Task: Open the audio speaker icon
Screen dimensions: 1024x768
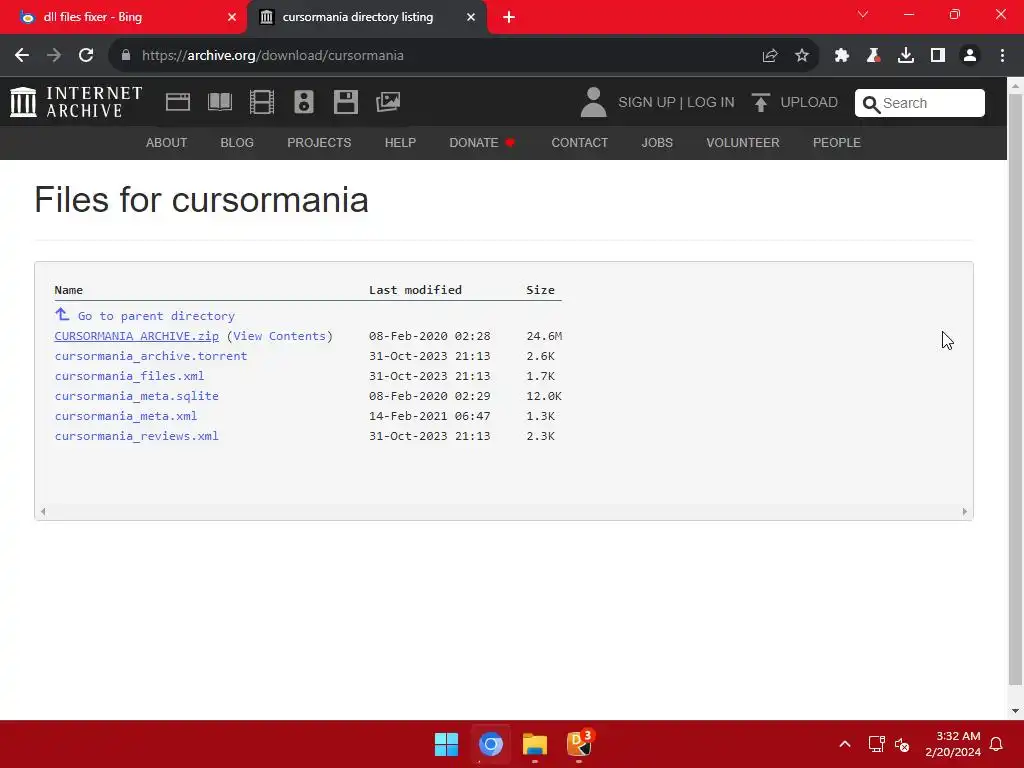Action: 304,102
